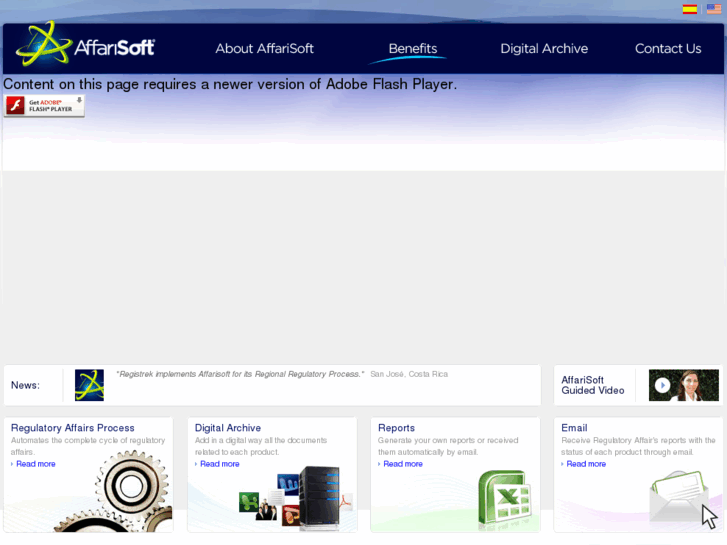Click the news item logo thumbnail
Viewport: 727px width, 545px height.
click(89, 385)
